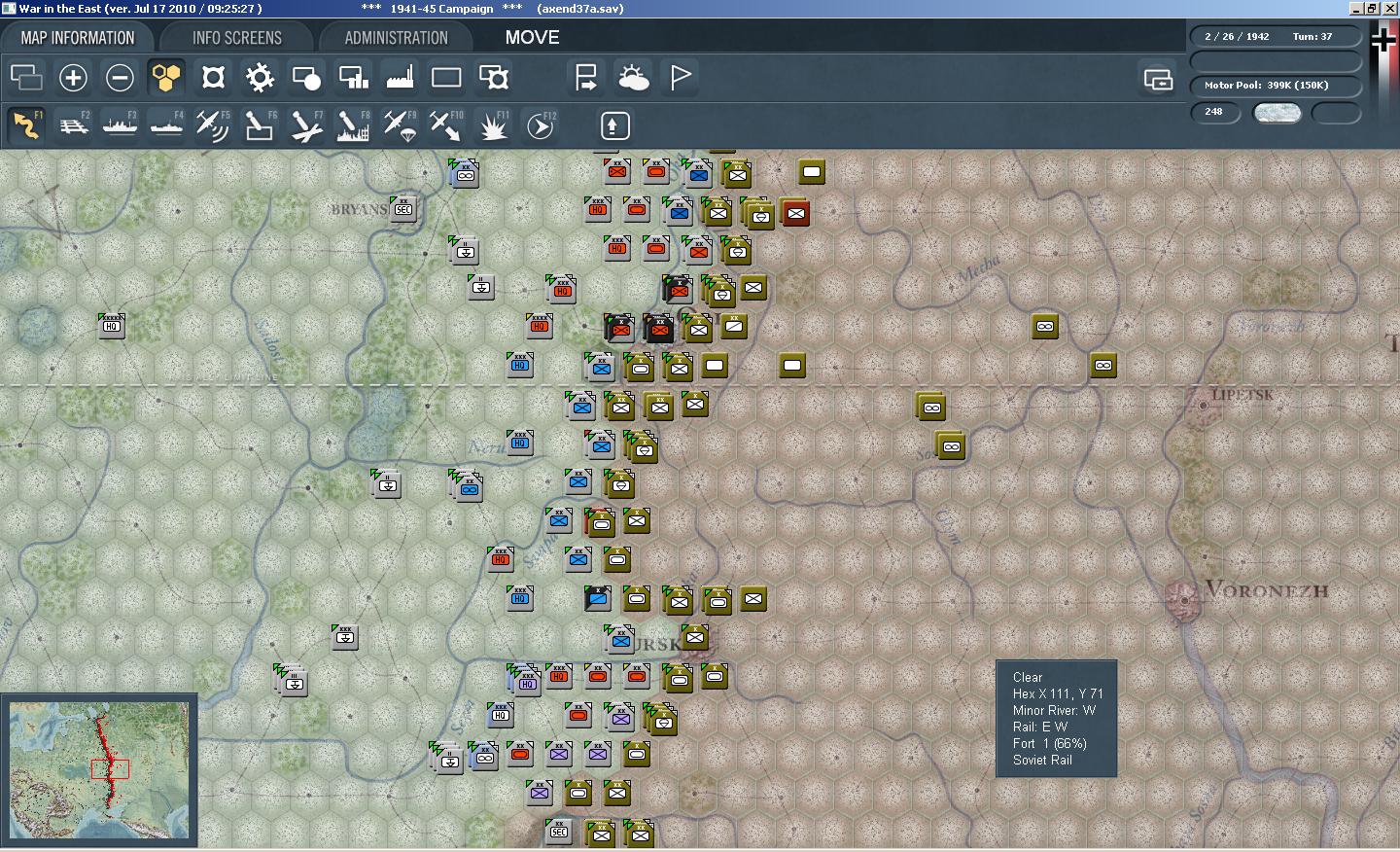Click the monitor with bar chart icon
This screenshot has width=1400, height=852.
353,77
